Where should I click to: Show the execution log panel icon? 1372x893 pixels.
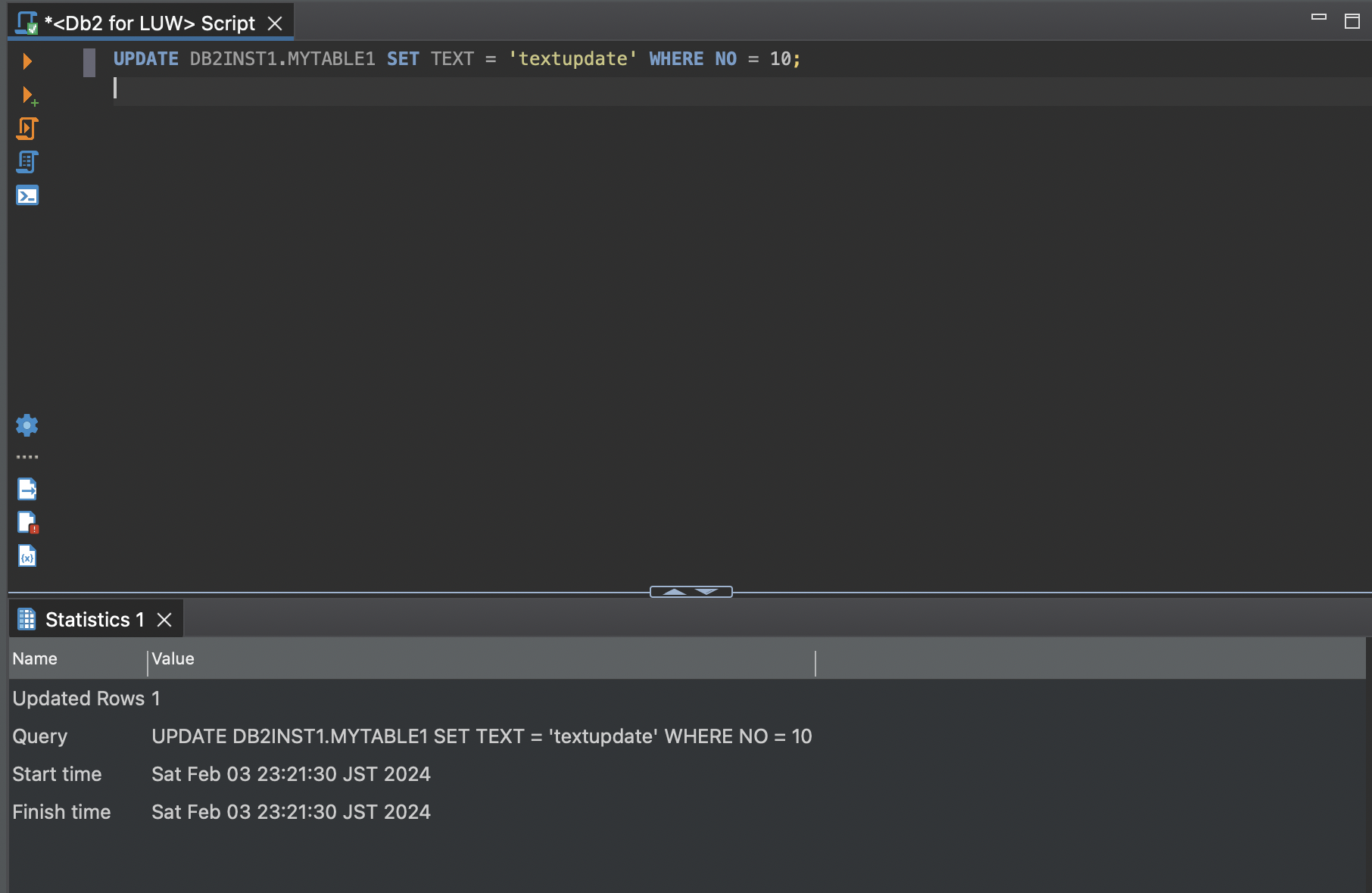point(28,523)
